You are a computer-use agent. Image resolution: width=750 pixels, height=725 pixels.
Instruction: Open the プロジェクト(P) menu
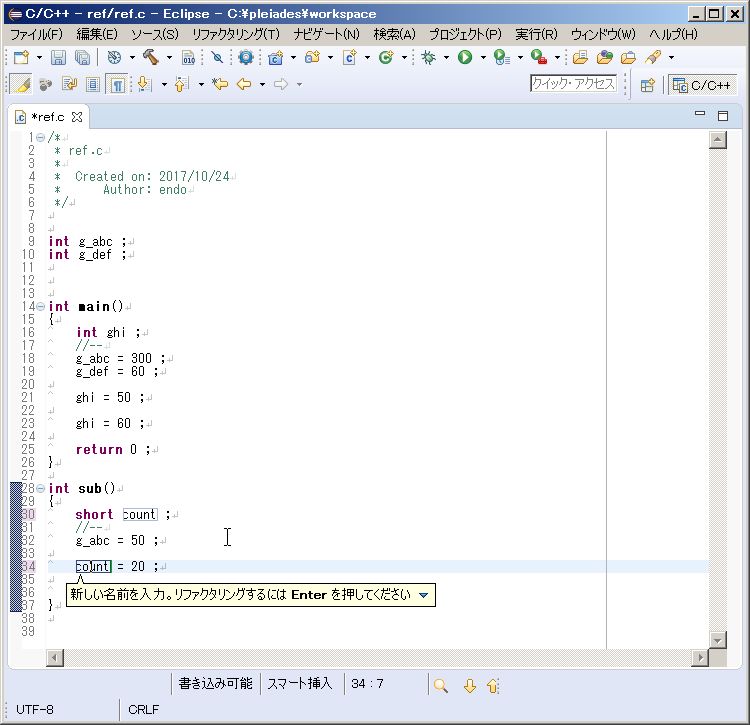[x=465, y=34]
